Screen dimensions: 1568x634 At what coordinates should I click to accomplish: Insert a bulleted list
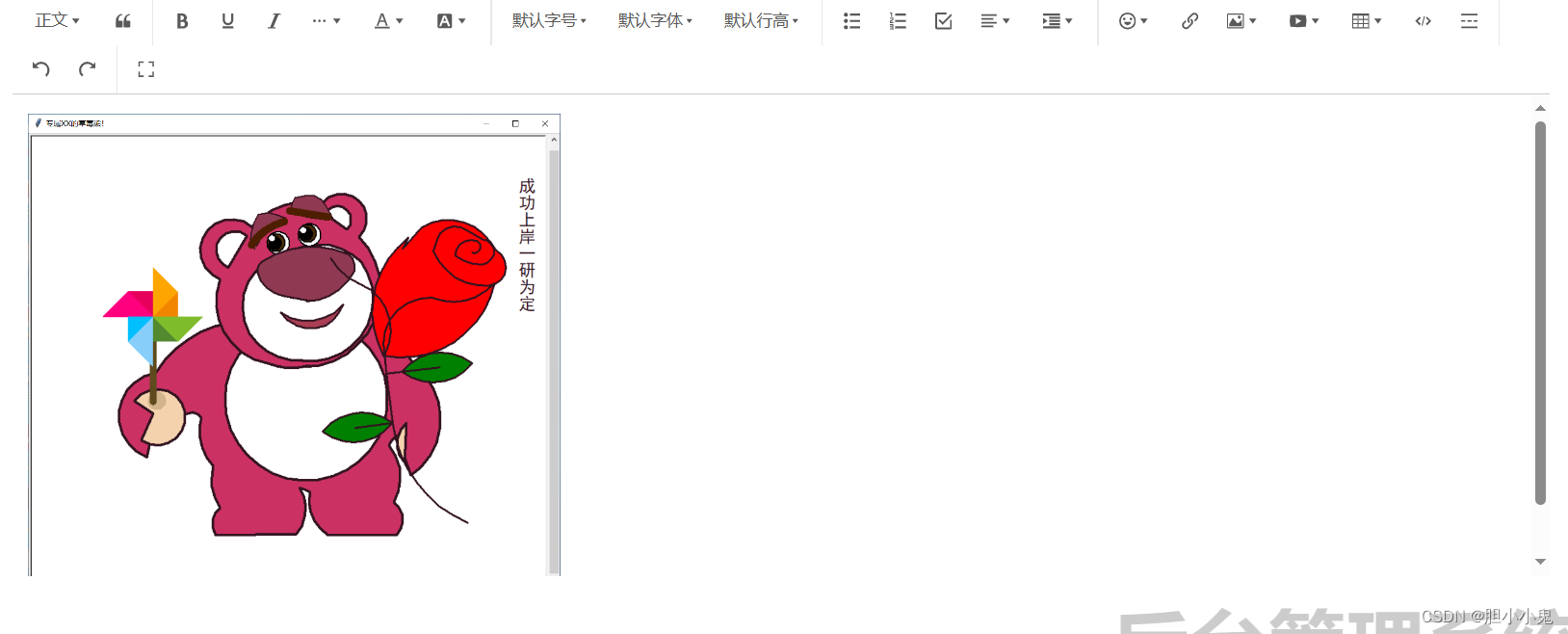click(x=851, y=20)
